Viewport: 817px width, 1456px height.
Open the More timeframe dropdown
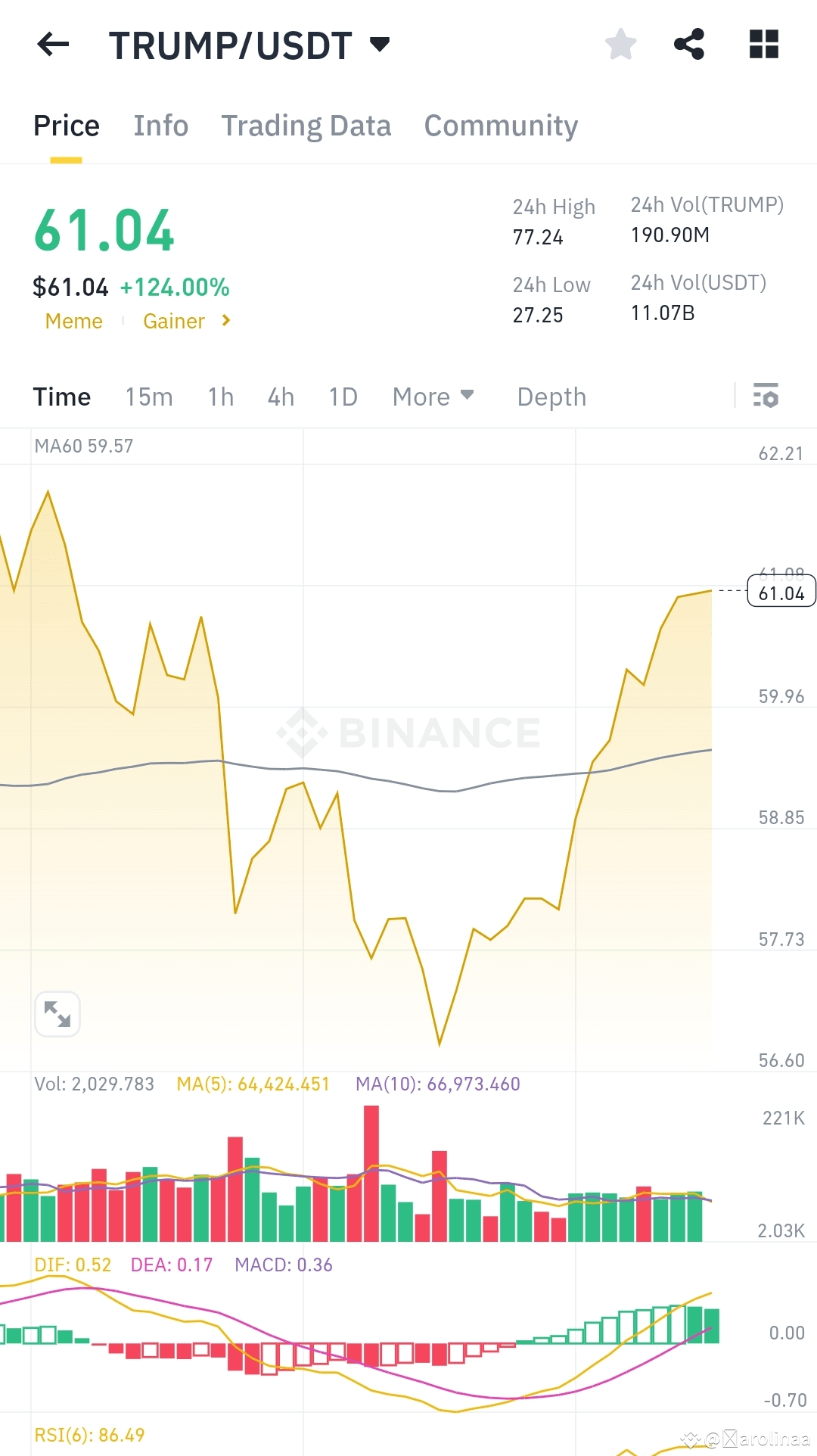[433, 396]
